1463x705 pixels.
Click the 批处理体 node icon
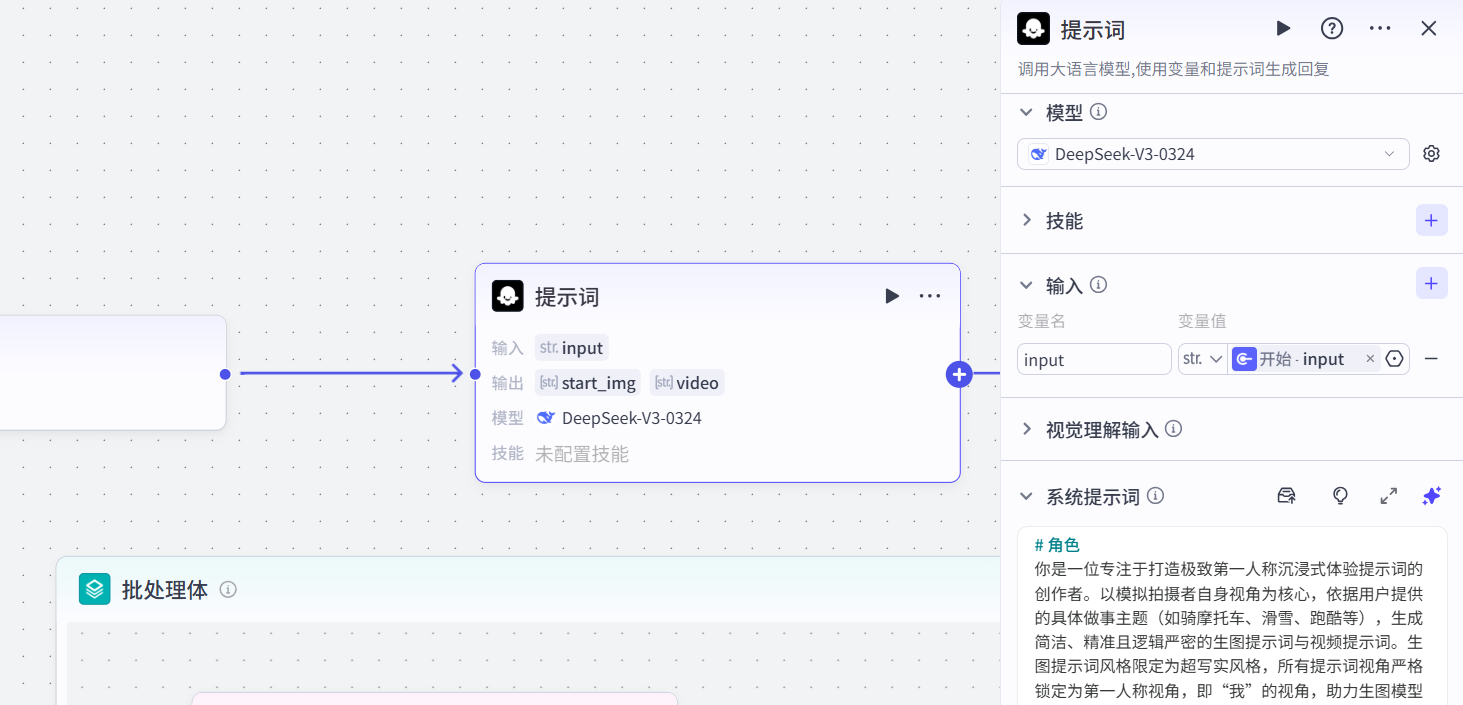[95, 589]
